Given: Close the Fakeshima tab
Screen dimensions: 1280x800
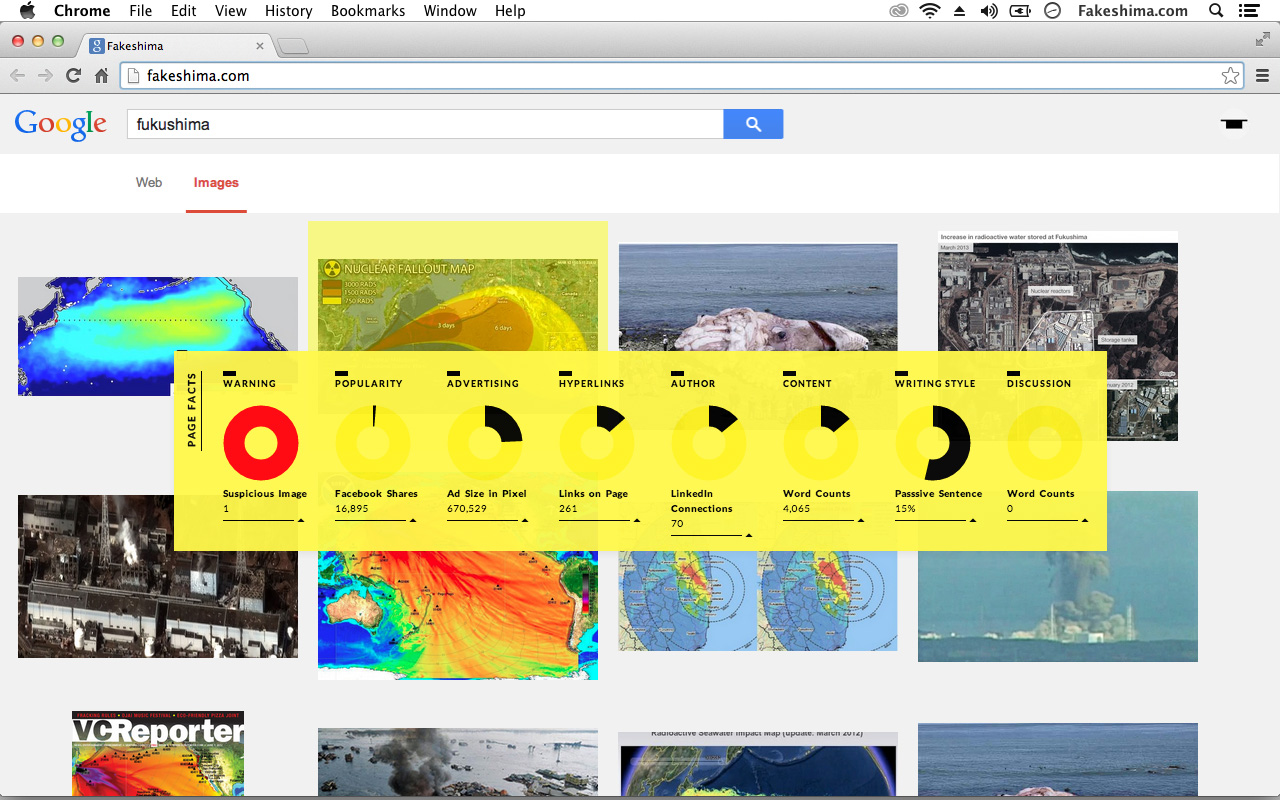Looking at the screenshot, I should [x=260, y=46].
